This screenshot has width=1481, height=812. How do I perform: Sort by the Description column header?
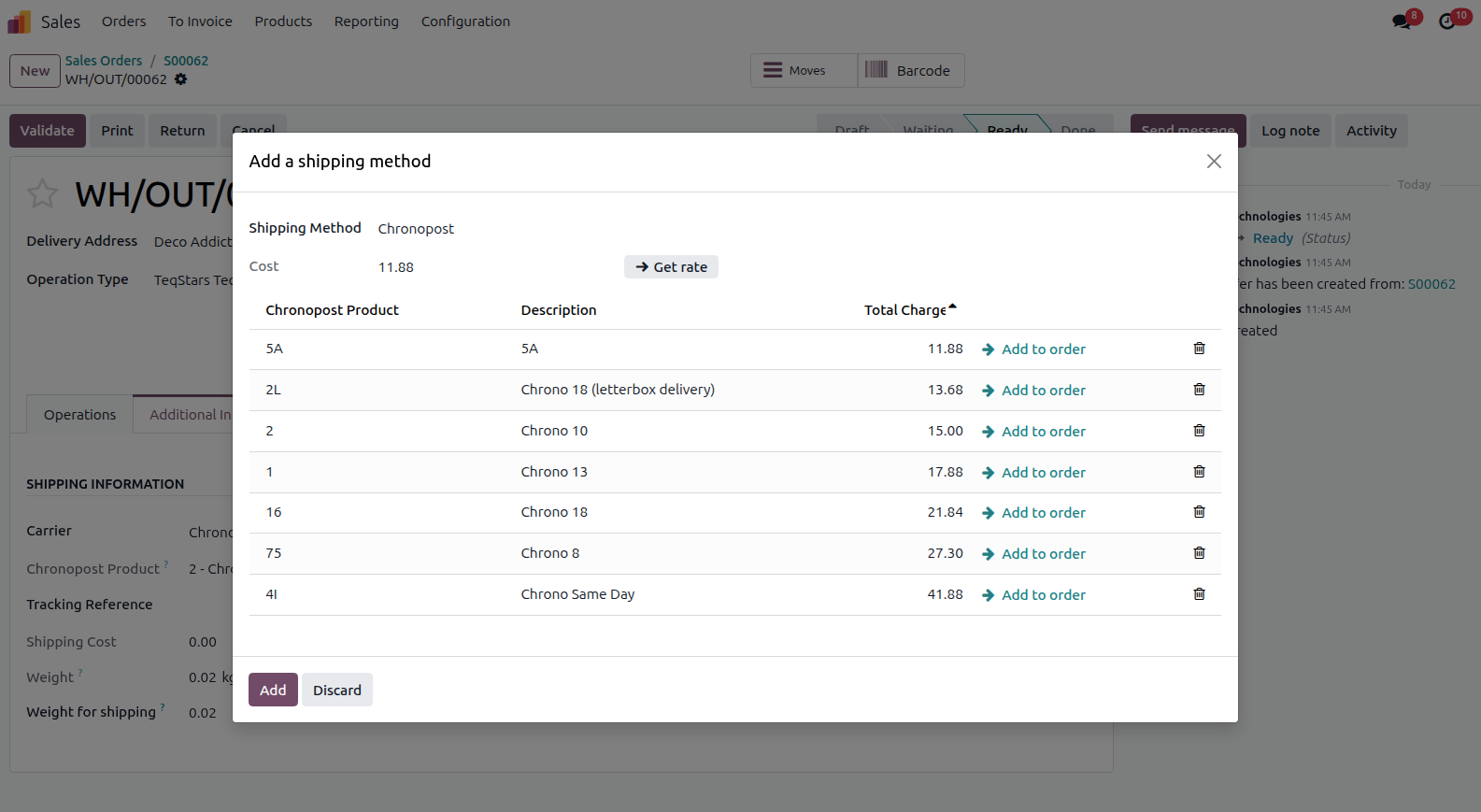[x=559, y=310]
